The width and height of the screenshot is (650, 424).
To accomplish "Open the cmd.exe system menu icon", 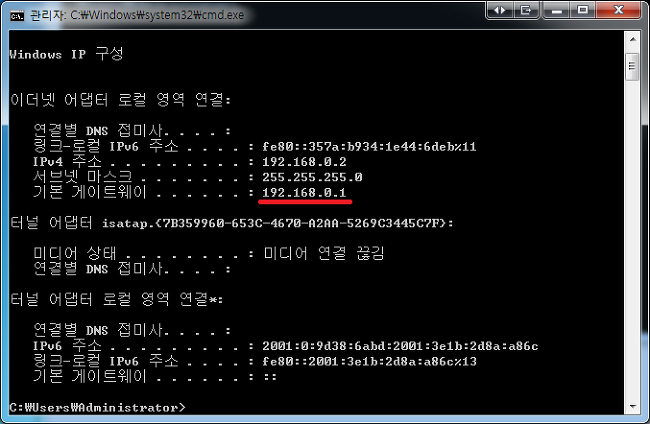I will point(17,16).
